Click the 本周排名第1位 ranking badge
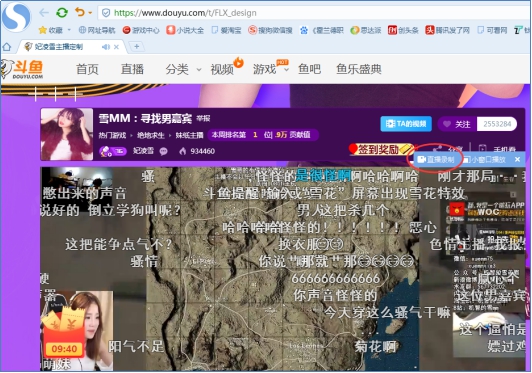Image resolution: width=532 pixels, height=373 pixels. [263, 135]
